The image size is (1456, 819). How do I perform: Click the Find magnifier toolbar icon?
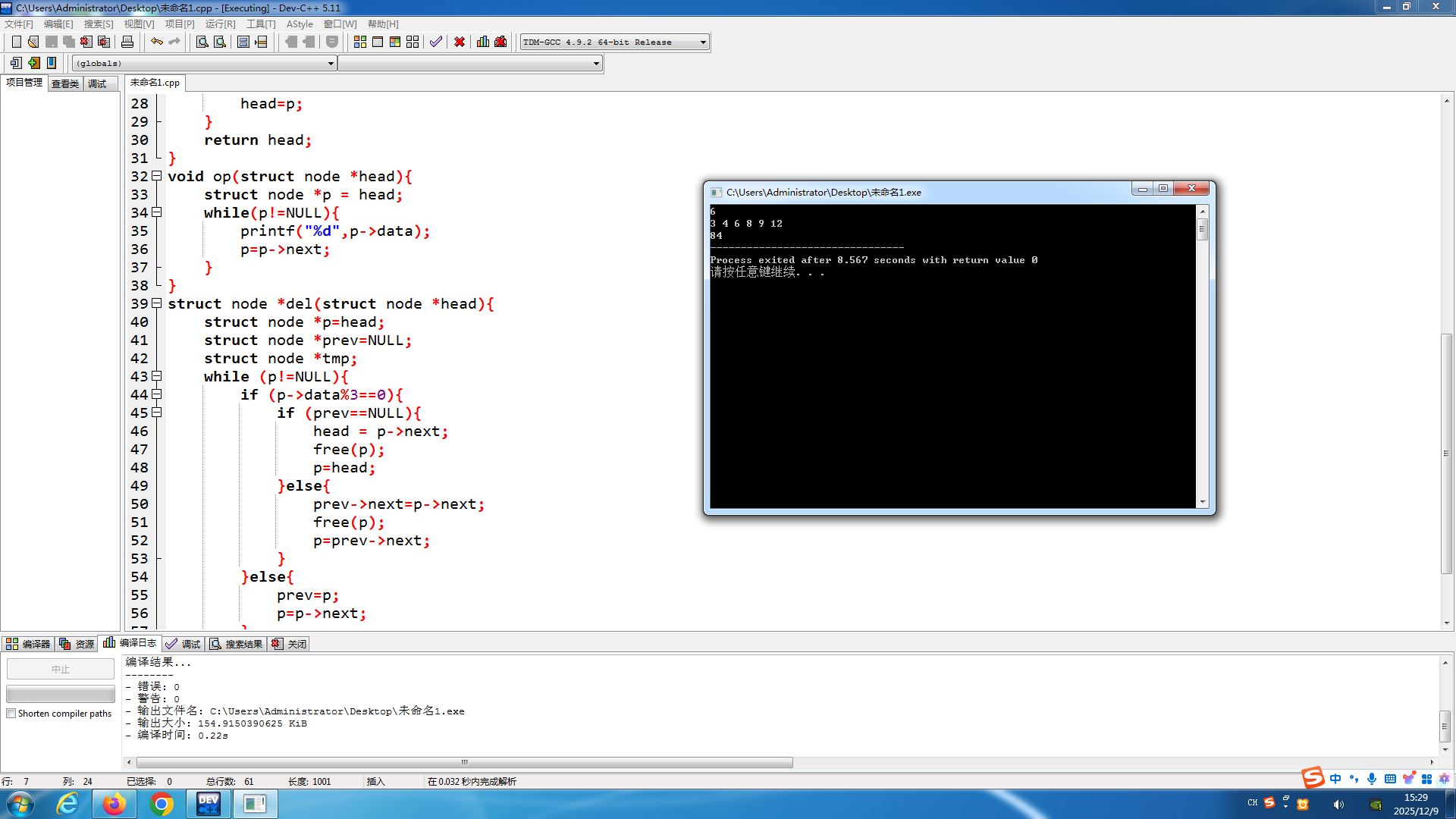[x=202, y=42]
